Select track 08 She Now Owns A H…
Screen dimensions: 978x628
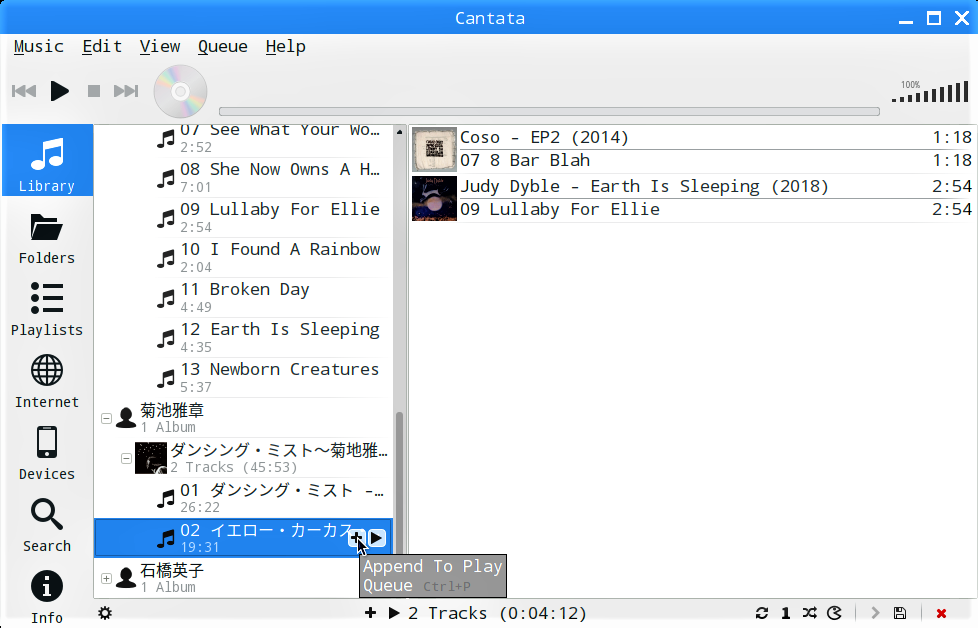244,178
